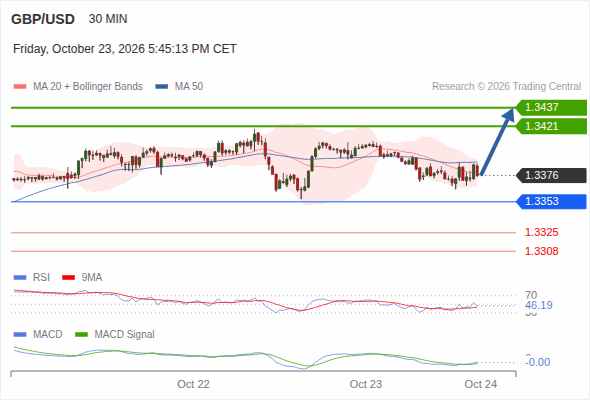Click the 1.3376 current price tag
Image resolution: width=590 pixels, height=400 pixels.
coord(551,175)
